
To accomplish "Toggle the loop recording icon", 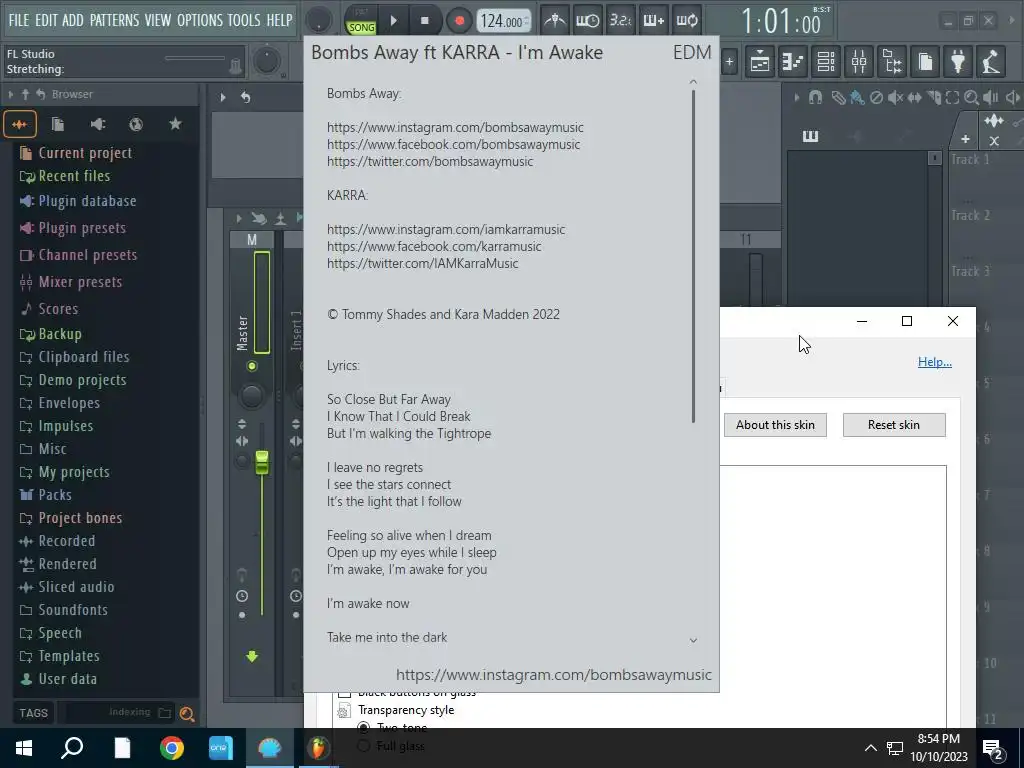I will (x=687, y=20).
